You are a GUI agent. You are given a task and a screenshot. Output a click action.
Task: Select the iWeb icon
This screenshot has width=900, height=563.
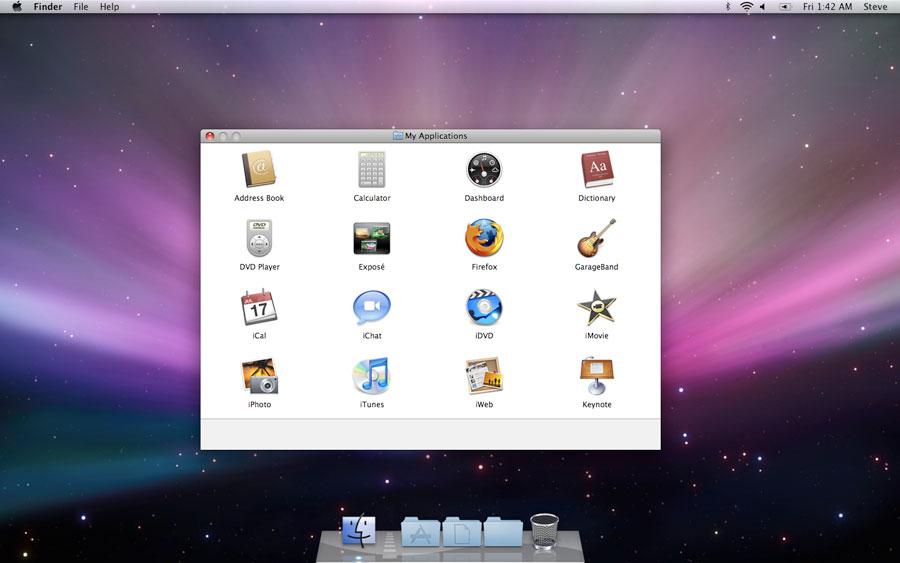pos(484,376)
